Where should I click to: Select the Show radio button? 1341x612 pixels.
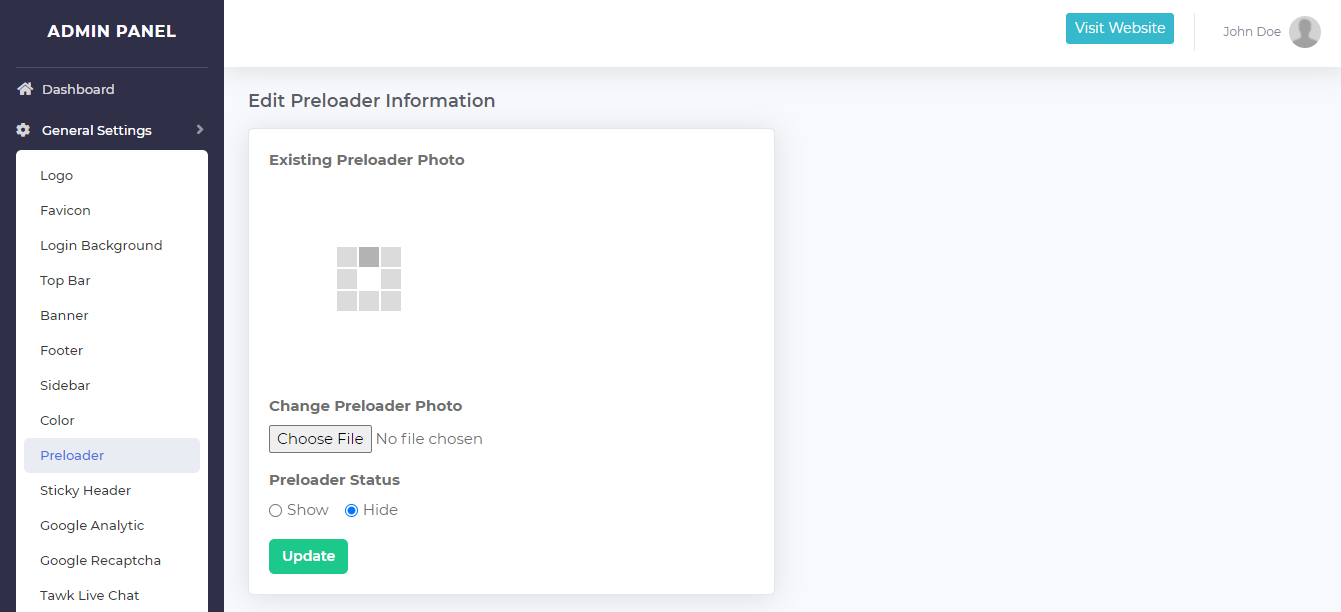coord(276,511)
